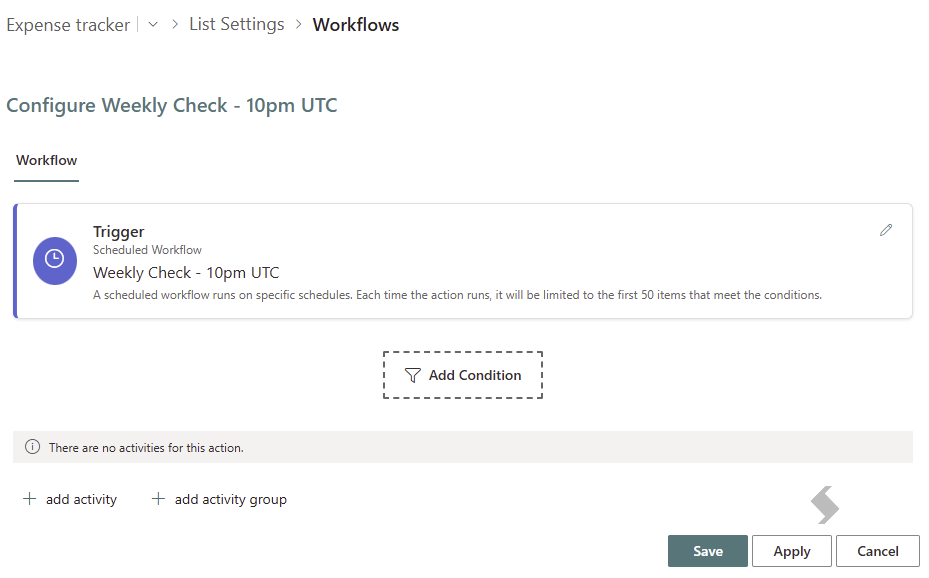This screenshot has width=929, height=578.
Task: Click the funnel icon in Add Condition
Action: 412,375
